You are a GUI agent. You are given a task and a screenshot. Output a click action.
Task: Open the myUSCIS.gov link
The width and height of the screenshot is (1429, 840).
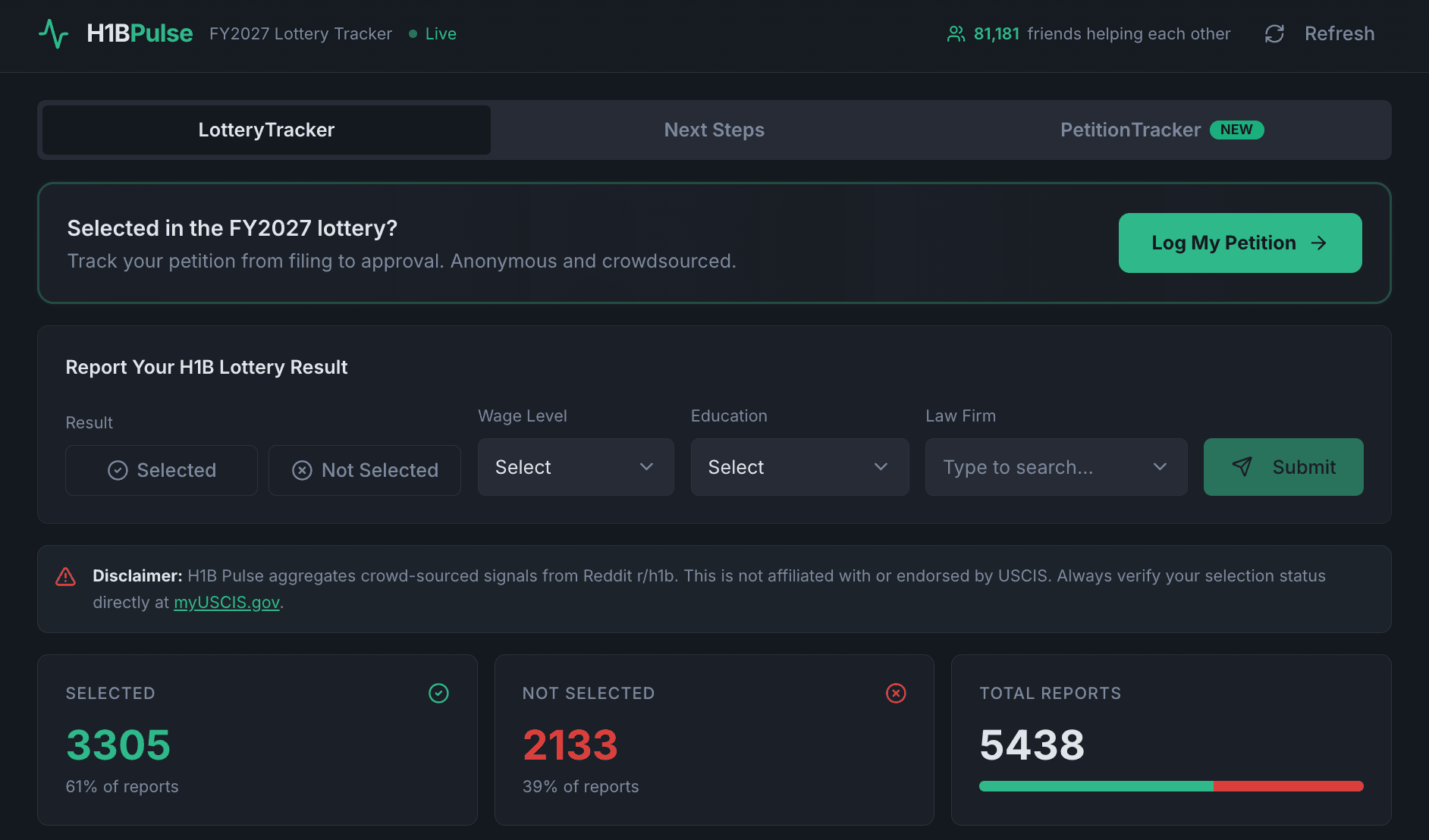point(226,602)
